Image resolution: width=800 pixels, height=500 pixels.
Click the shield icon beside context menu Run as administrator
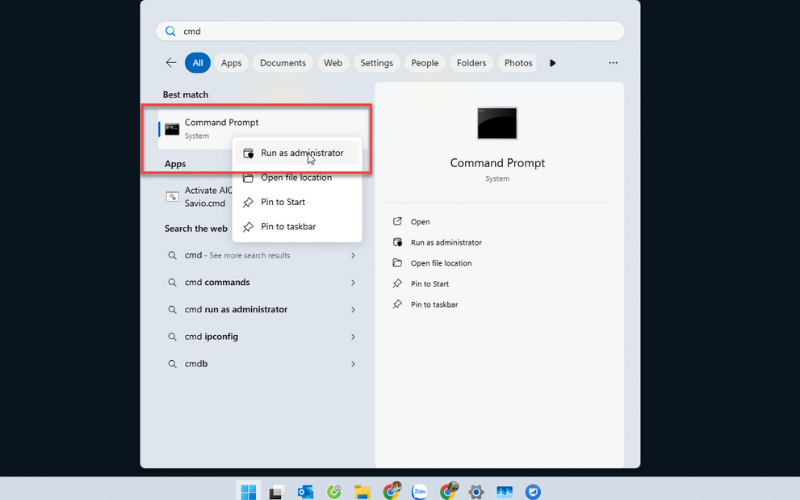click(248, 153)
